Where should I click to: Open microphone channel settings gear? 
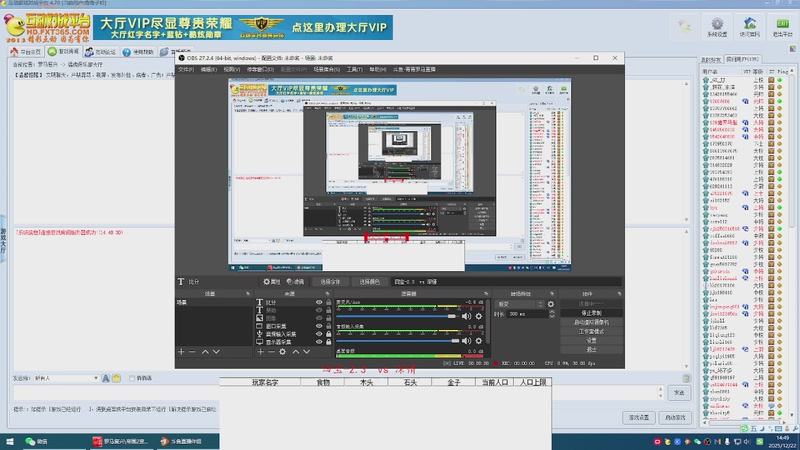[x=479, y=316]
